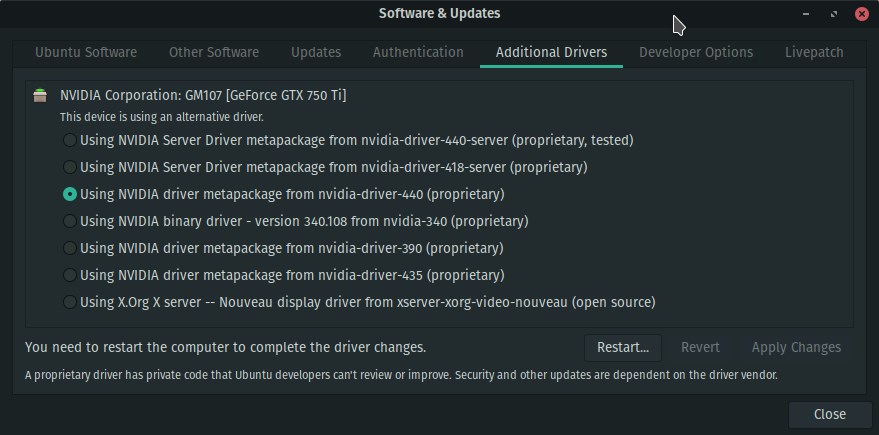
Task: Open the Ubuntu Software tab
Action: [x=86, y=53]
